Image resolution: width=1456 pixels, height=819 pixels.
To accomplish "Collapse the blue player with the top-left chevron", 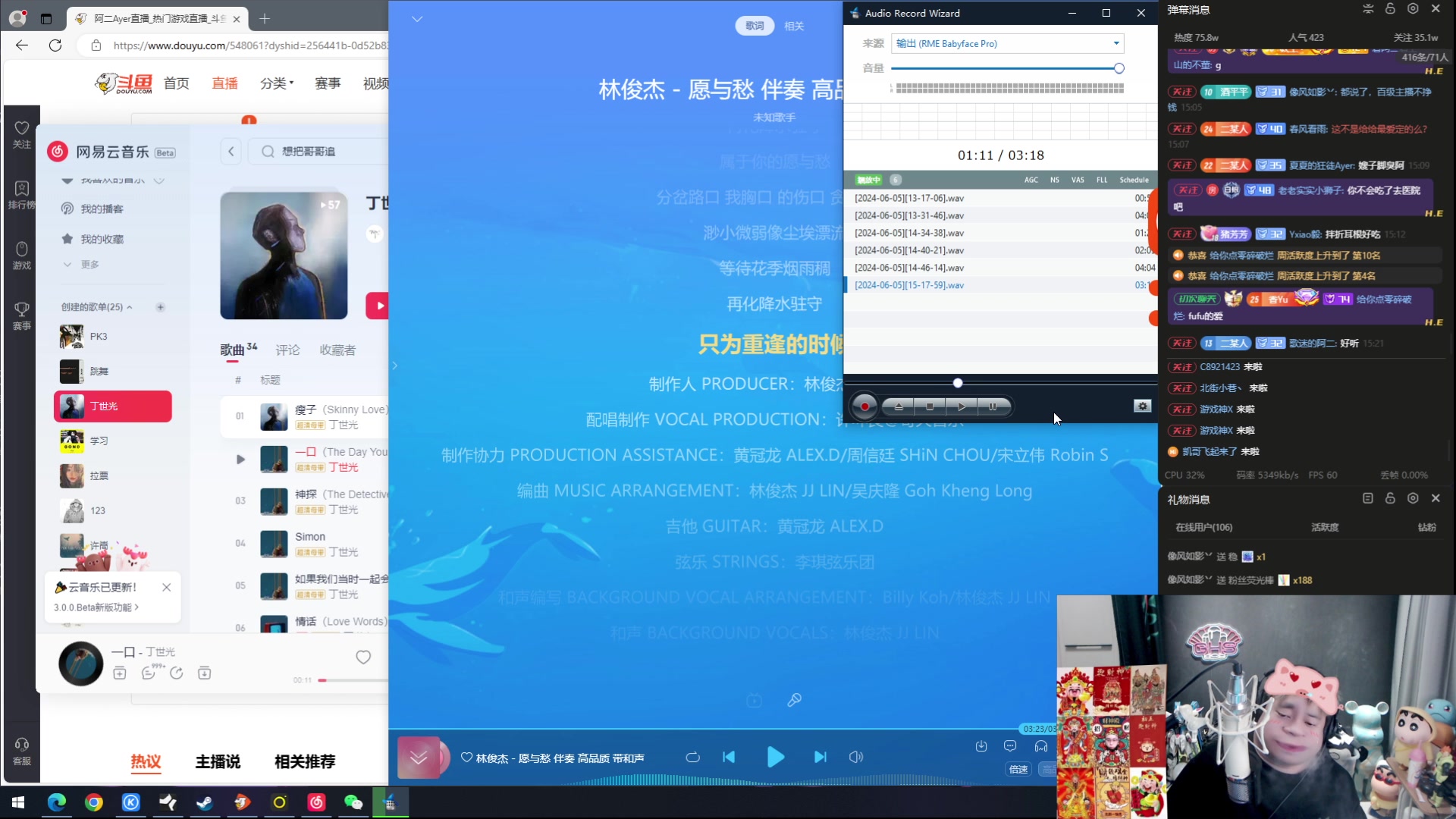I will point(417,19).
